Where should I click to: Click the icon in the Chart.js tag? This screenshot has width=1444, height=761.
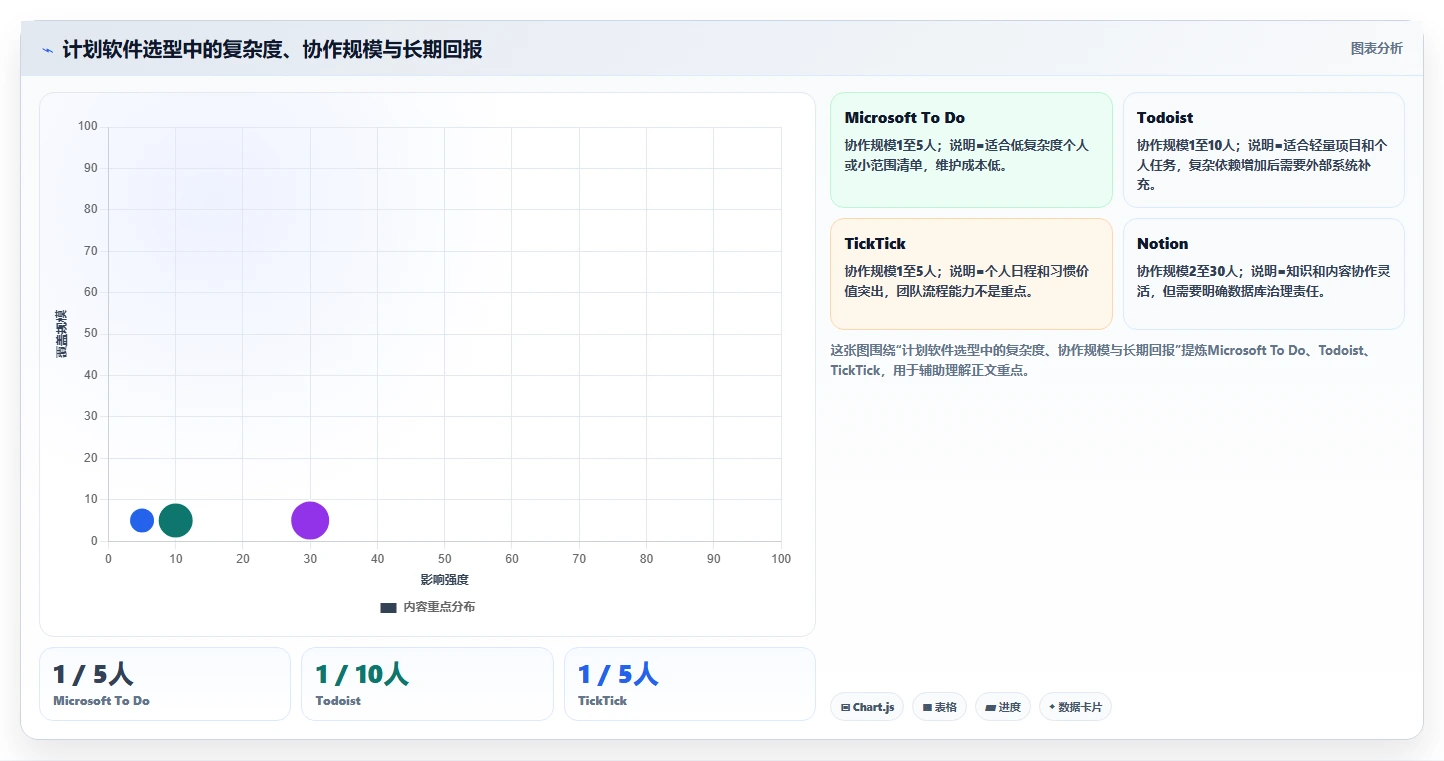coord(845,707)
